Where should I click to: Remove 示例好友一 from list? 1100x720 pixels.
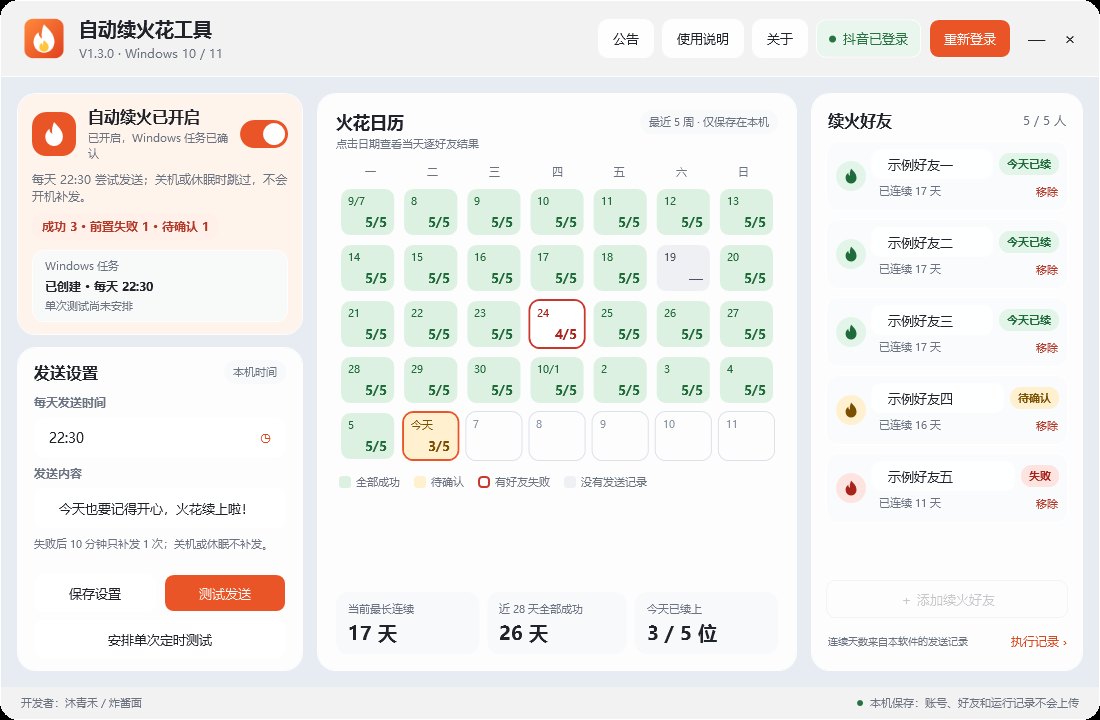tap(1047, 192)
